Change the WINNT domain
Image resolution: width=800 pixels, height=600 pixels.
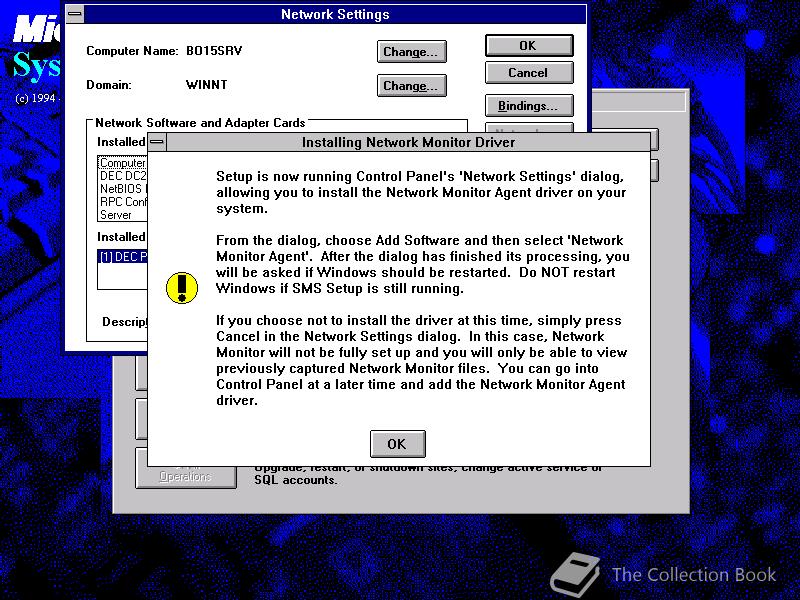pos(412,86)
